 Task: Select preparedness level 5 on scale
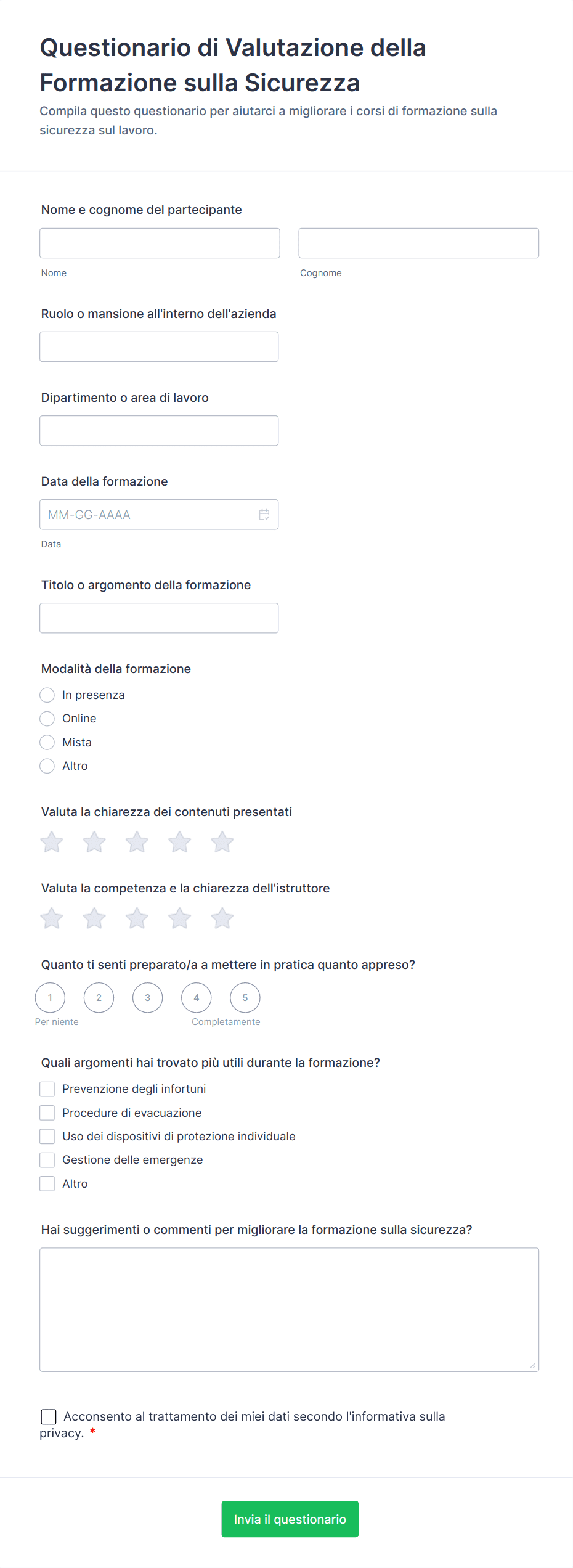[x=245, y=998]
